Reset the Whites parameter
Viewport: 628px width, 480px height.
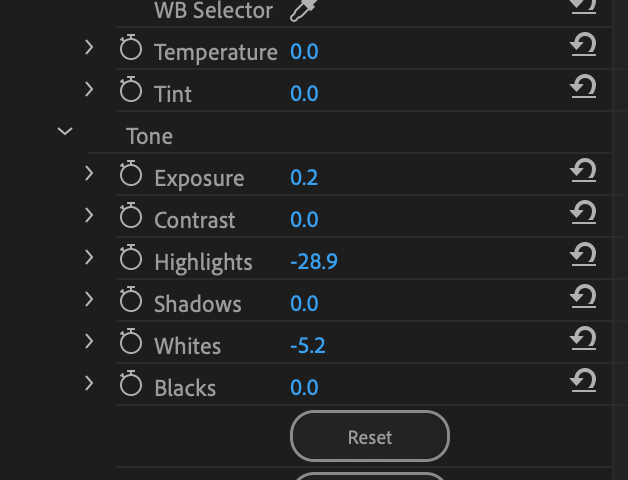pyautogui.click(x=583, y=340)
